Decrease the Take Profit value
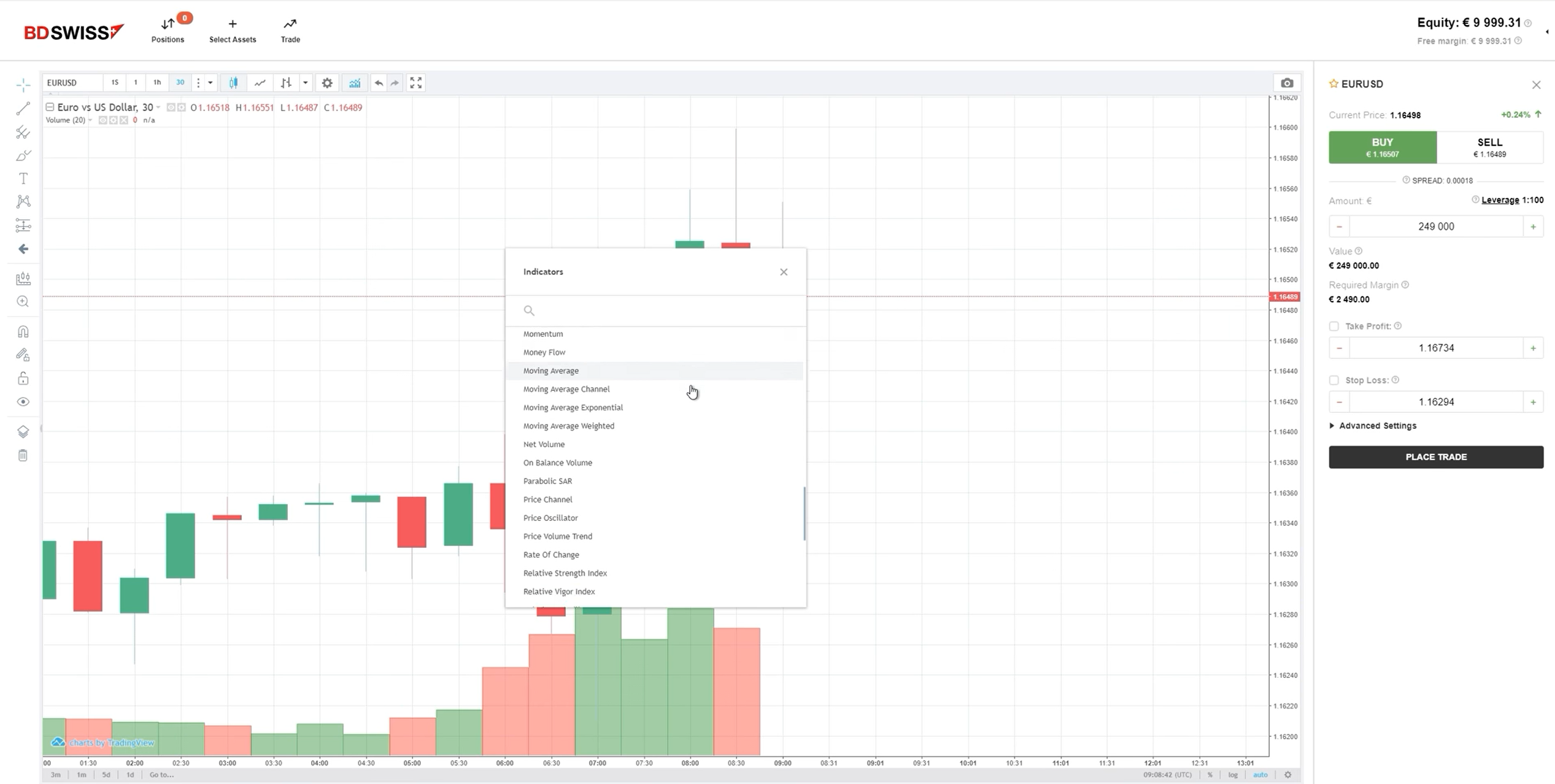Viewport: 1555px width, 784px height. tap(1339, 348)
